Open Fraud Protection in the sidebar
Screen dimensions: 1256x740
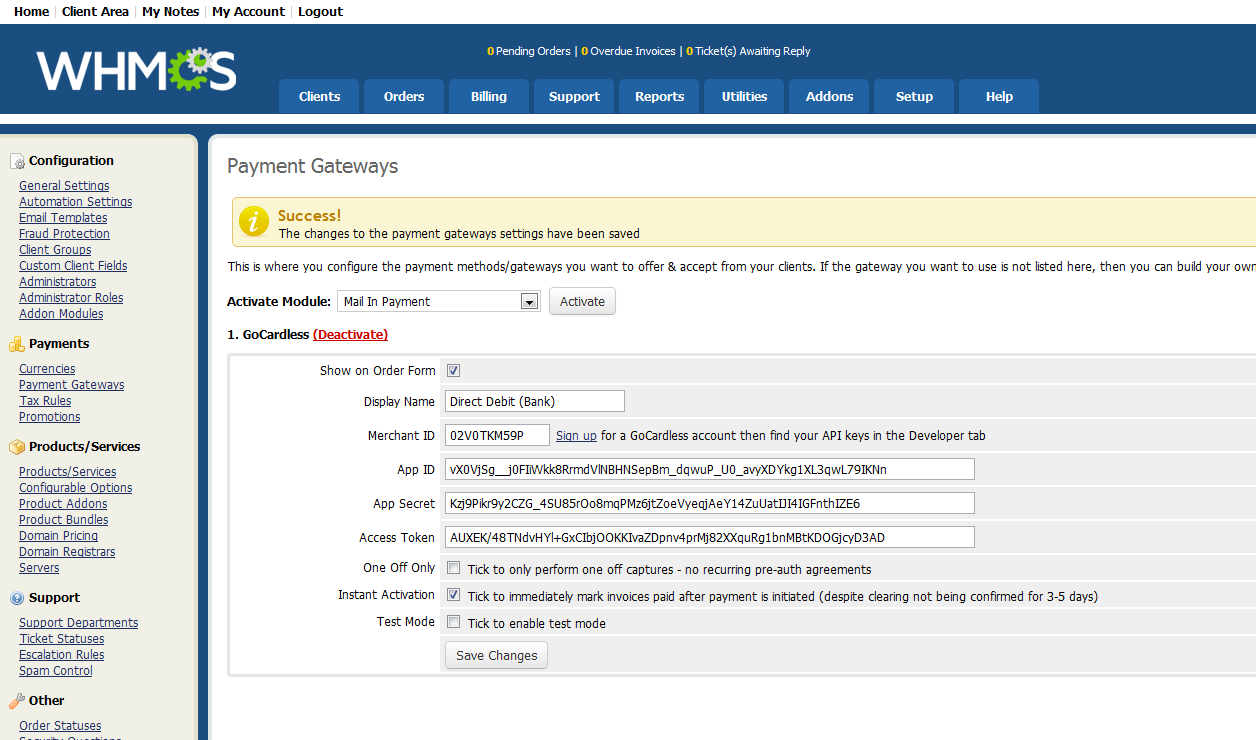[x=64, y=234]
